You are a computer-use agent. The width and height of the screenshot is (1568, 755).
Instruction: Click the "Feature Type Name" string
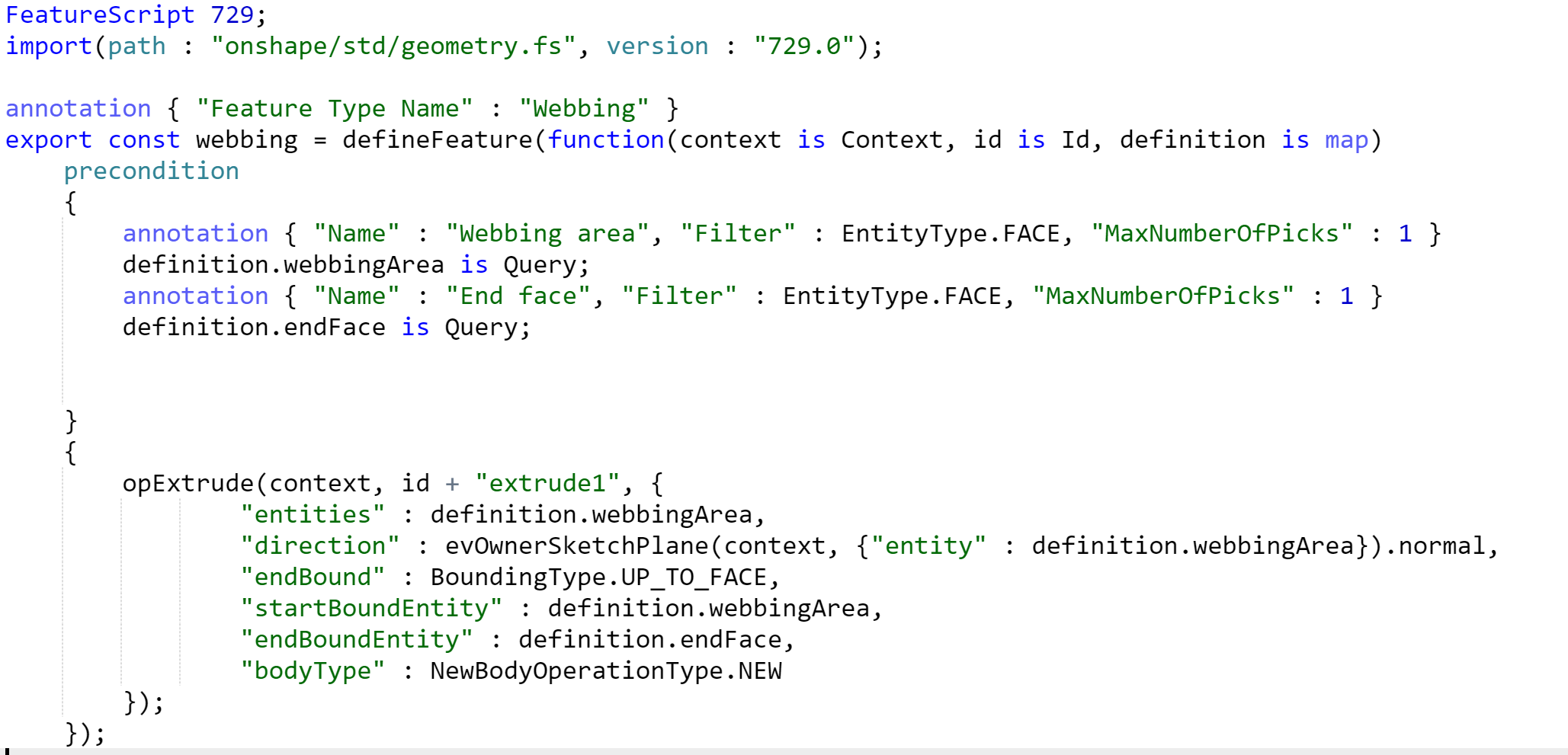[335, 108]
